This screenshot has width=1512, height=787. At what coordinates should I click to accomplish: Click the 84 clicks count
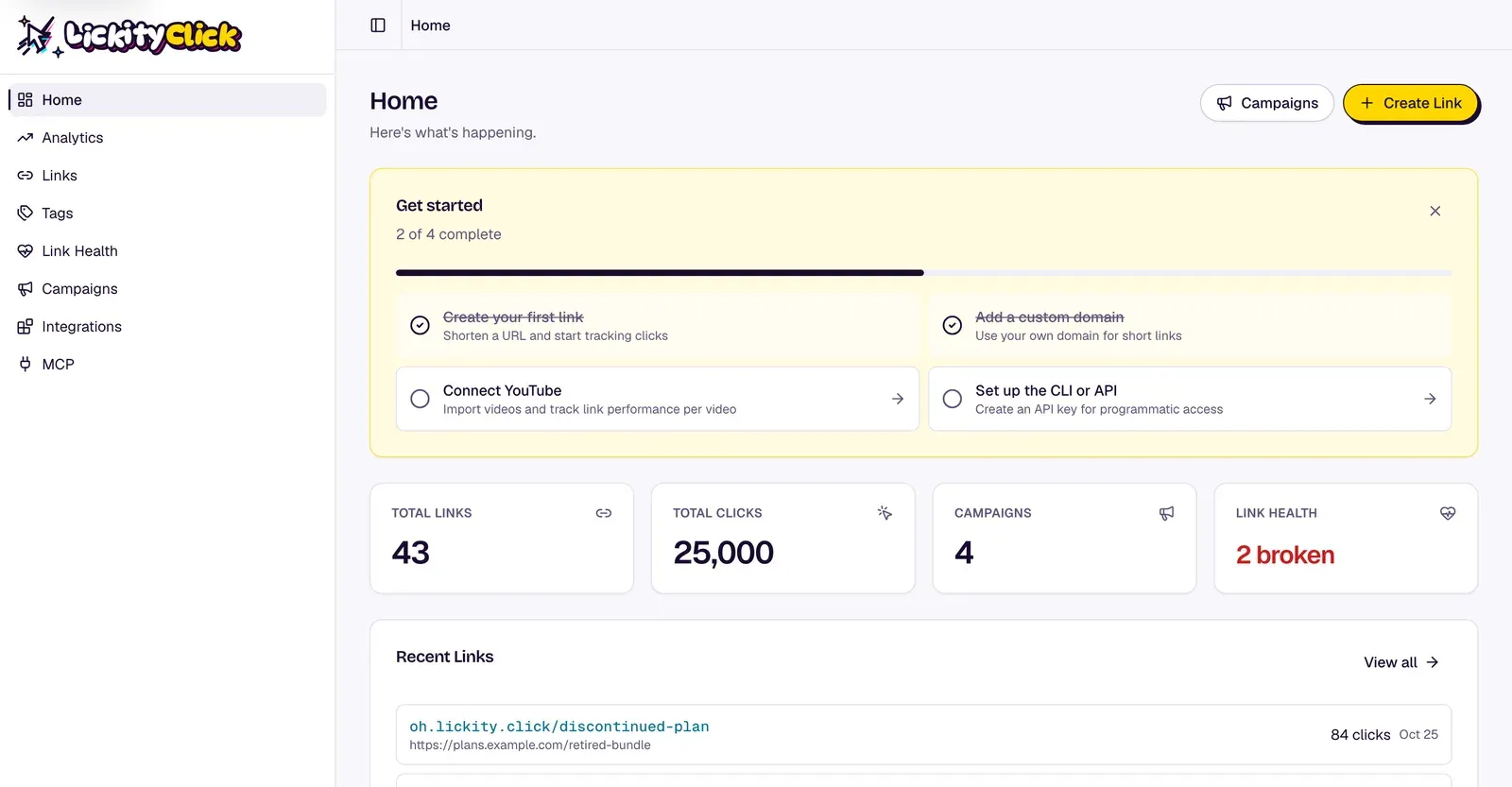click(x=1361, y=735)
